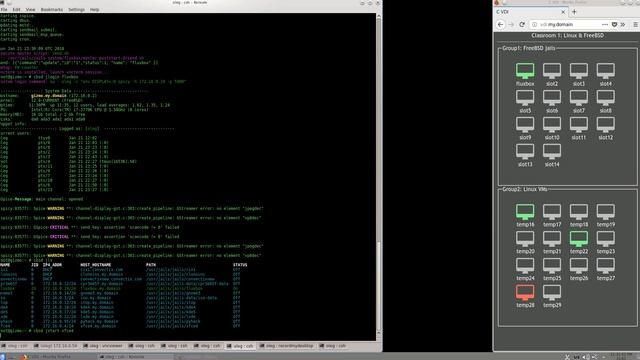Choose the temp18 VM monitor icon

pyautogui.click(x=579, y=212)
